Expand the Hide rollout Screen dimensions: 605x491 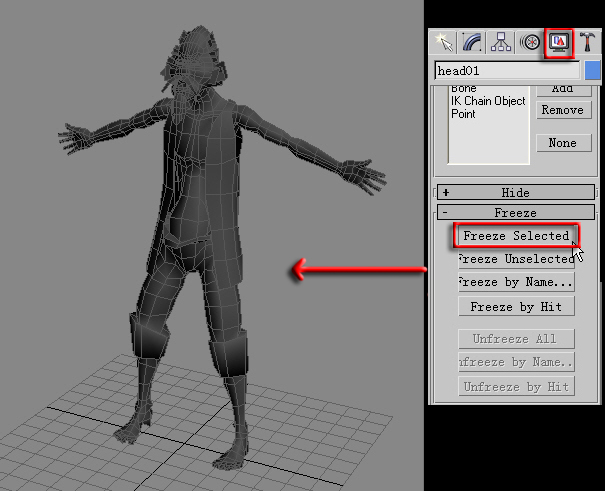tap(515, 192)
